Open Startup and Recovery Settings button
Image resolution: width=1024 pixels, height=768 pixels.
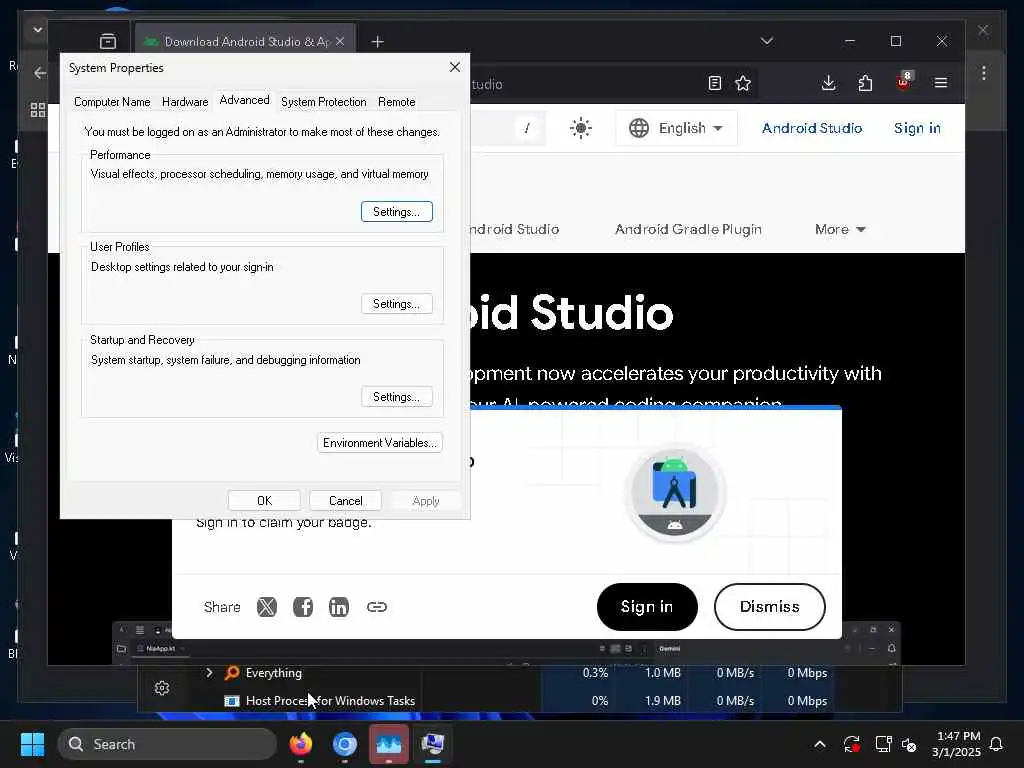[396, 396]
